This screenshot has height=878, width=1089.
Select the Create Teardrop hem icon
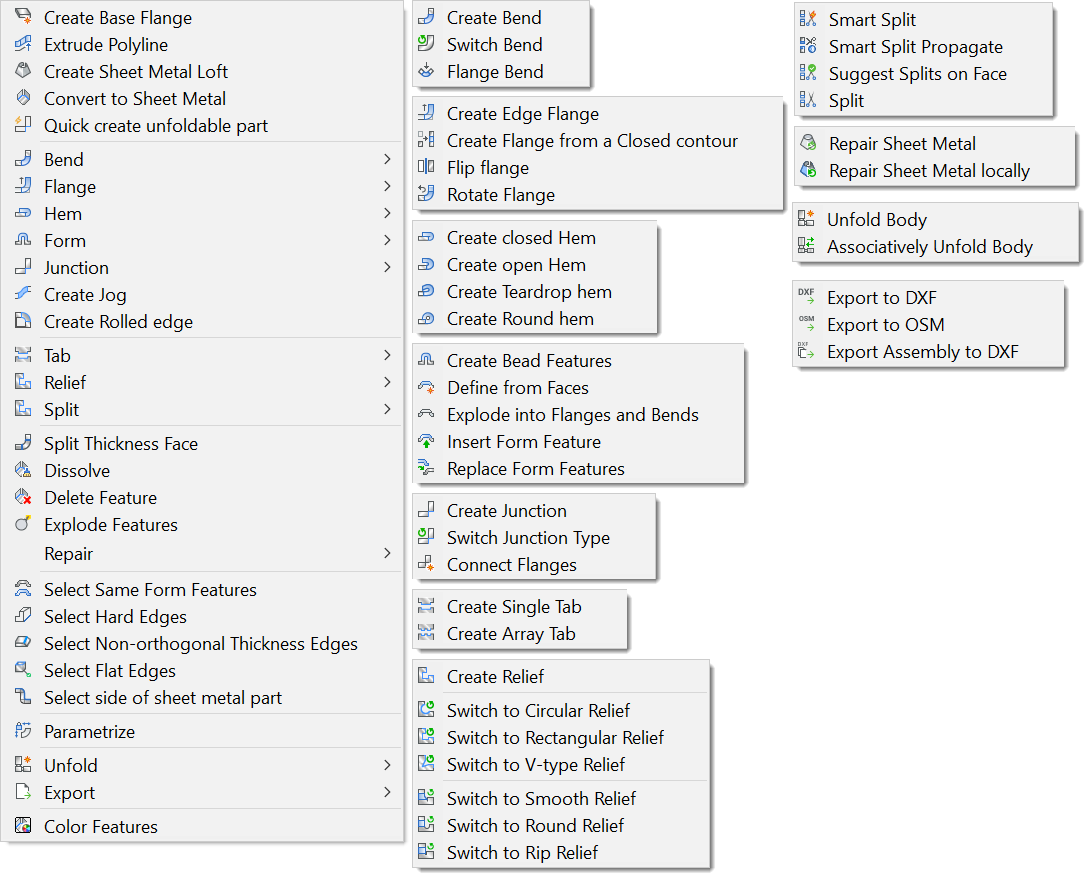(427, 292)
